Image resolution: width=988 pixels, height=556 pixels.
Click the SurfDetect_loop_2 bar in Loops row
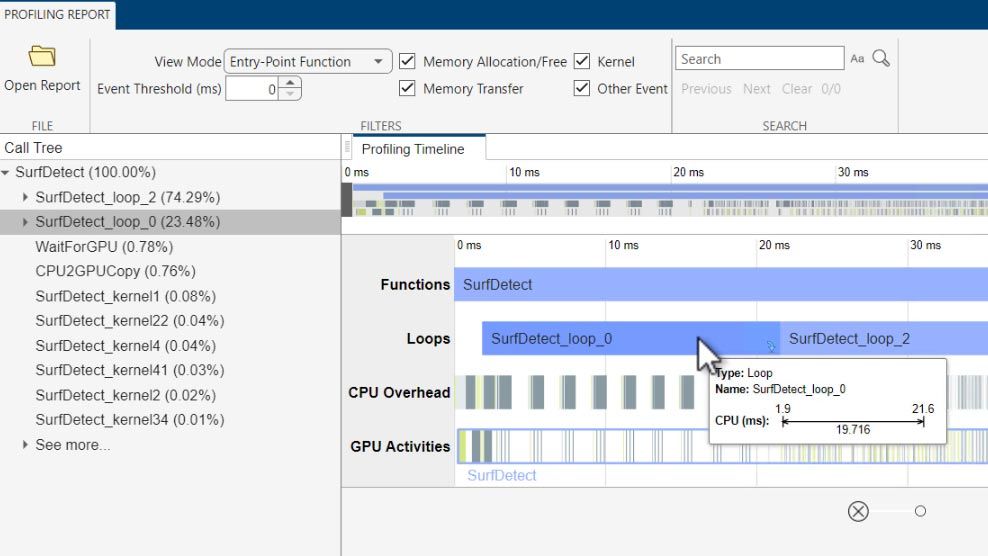point(884,339)
